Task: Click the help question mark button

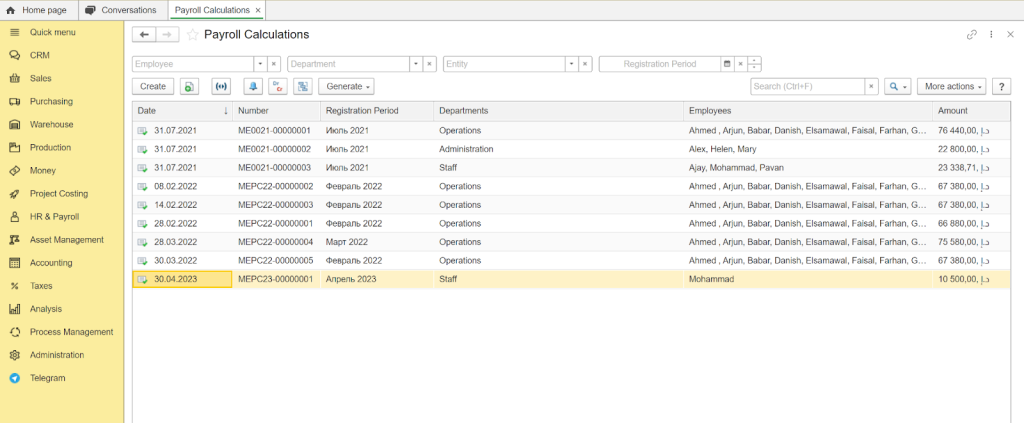Action: pos(1003,87)
